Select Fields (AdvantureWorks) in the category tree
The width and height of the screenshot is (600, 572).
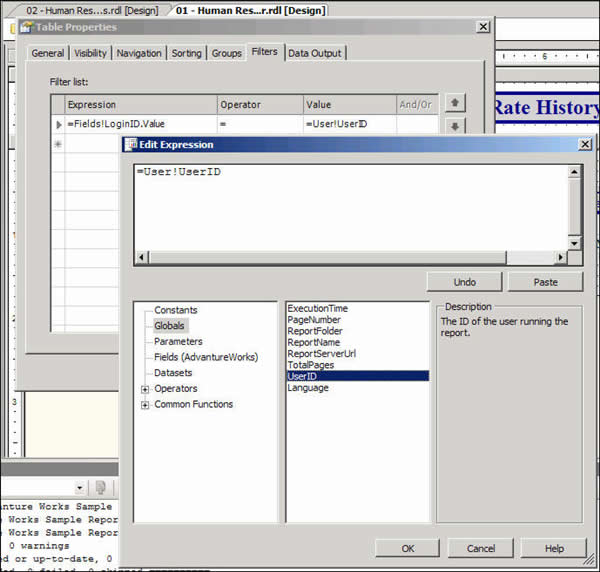pos(205,357)
